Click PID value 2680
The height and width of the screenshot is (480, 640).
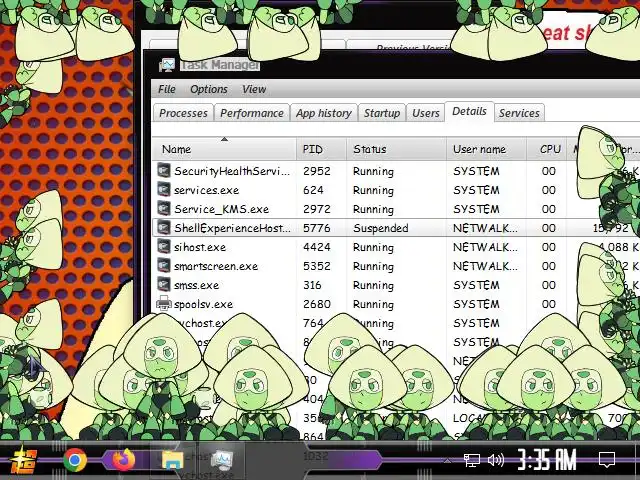coord(317,304)
